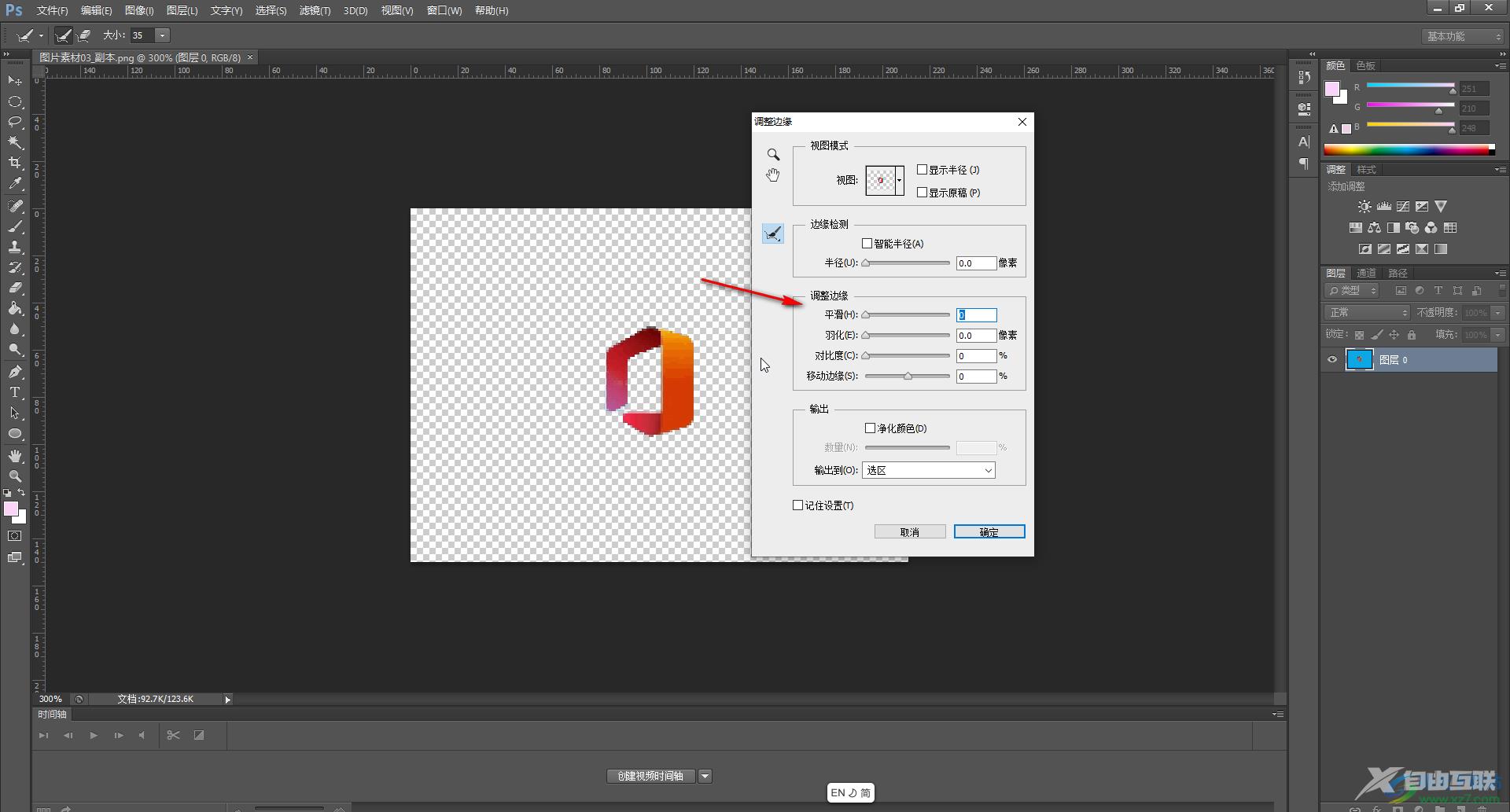Screen dimensions: 1510x812
Task: Open the tool preset picker dropdown
Action: pyautogui.click(x=41, y=35)
